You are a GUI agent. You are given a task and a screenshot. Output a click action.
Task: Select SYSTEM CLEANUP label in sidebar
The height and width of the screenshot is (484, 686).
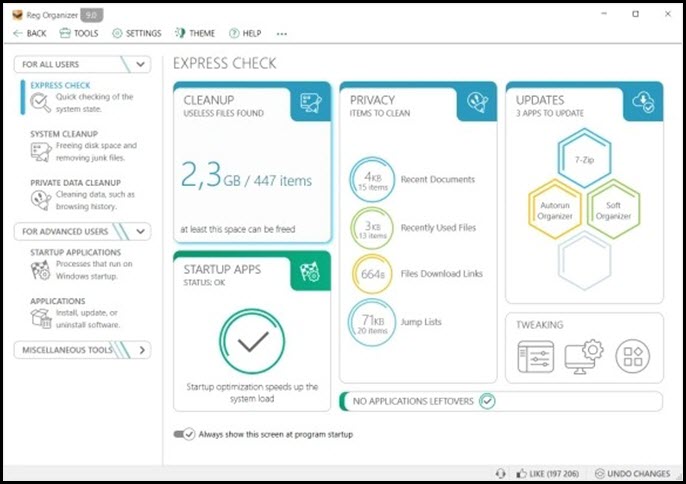pyautogui.click(x=64, y=134)
